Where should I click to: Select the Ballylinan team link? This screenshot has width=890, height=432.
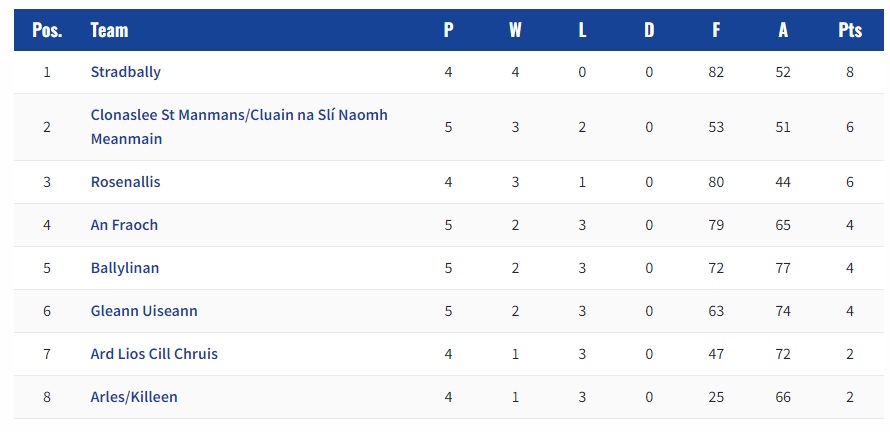(125, 268)
